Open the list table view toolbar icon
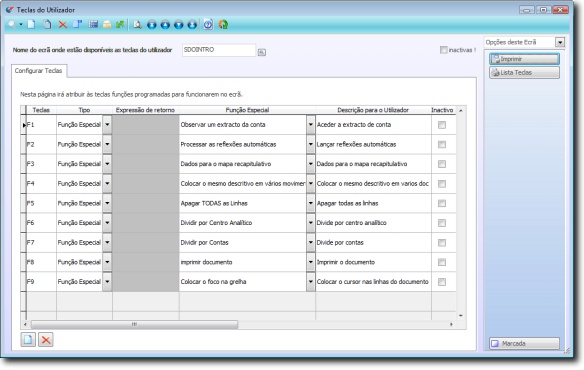The height and width of the screenshot is (370, 584). pos(93,25)
